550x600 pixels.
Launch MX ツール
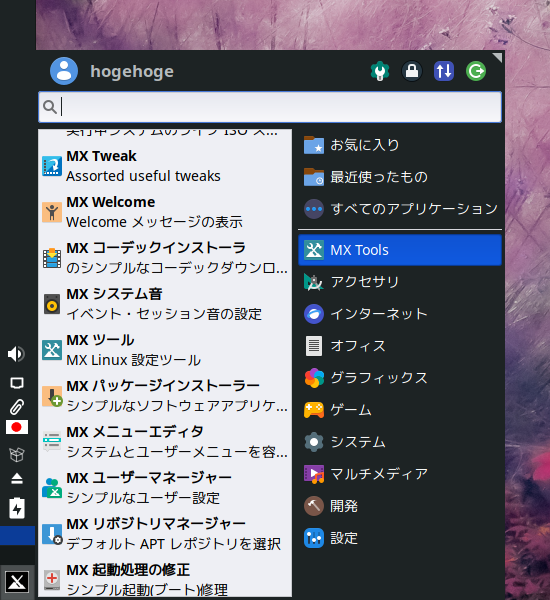click(165, 350)
